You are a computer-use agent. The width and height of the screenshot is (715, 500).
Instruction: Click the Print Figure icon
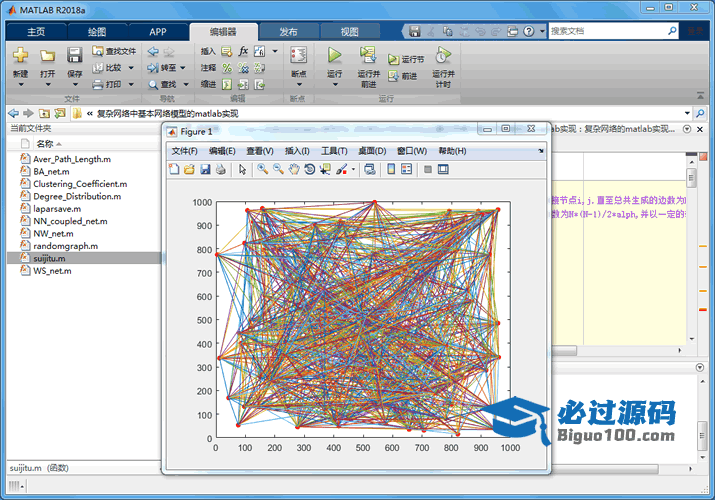click(221, 170)
